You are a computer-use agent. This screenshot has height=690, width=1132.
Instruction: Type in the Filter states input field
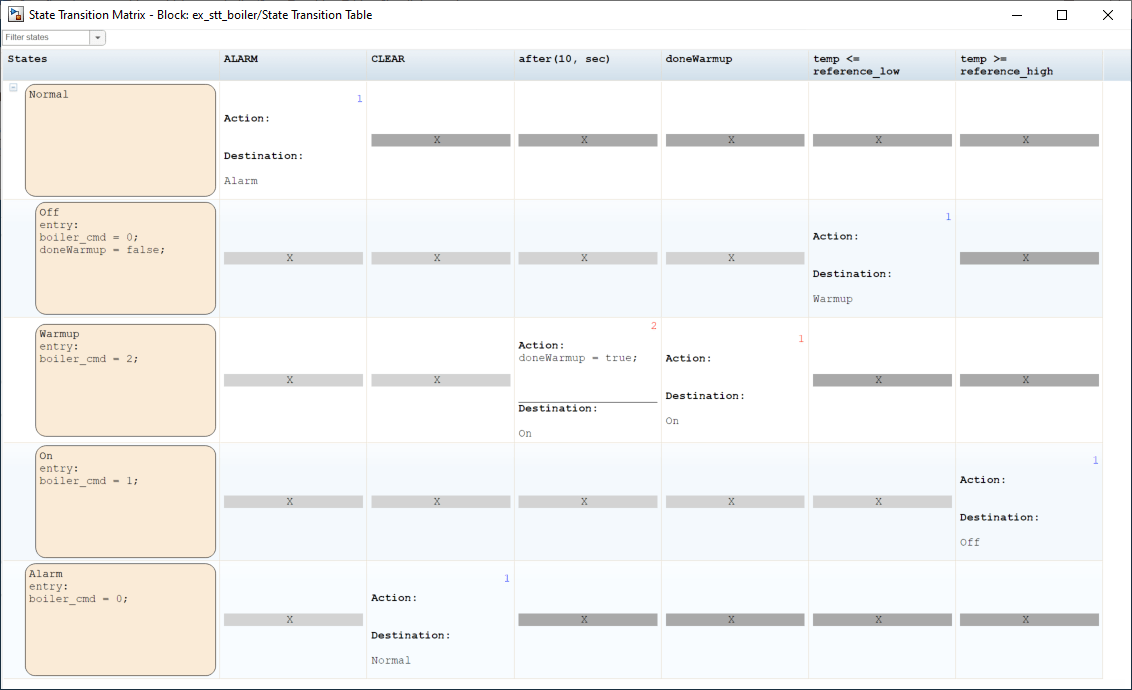point(46,38)
